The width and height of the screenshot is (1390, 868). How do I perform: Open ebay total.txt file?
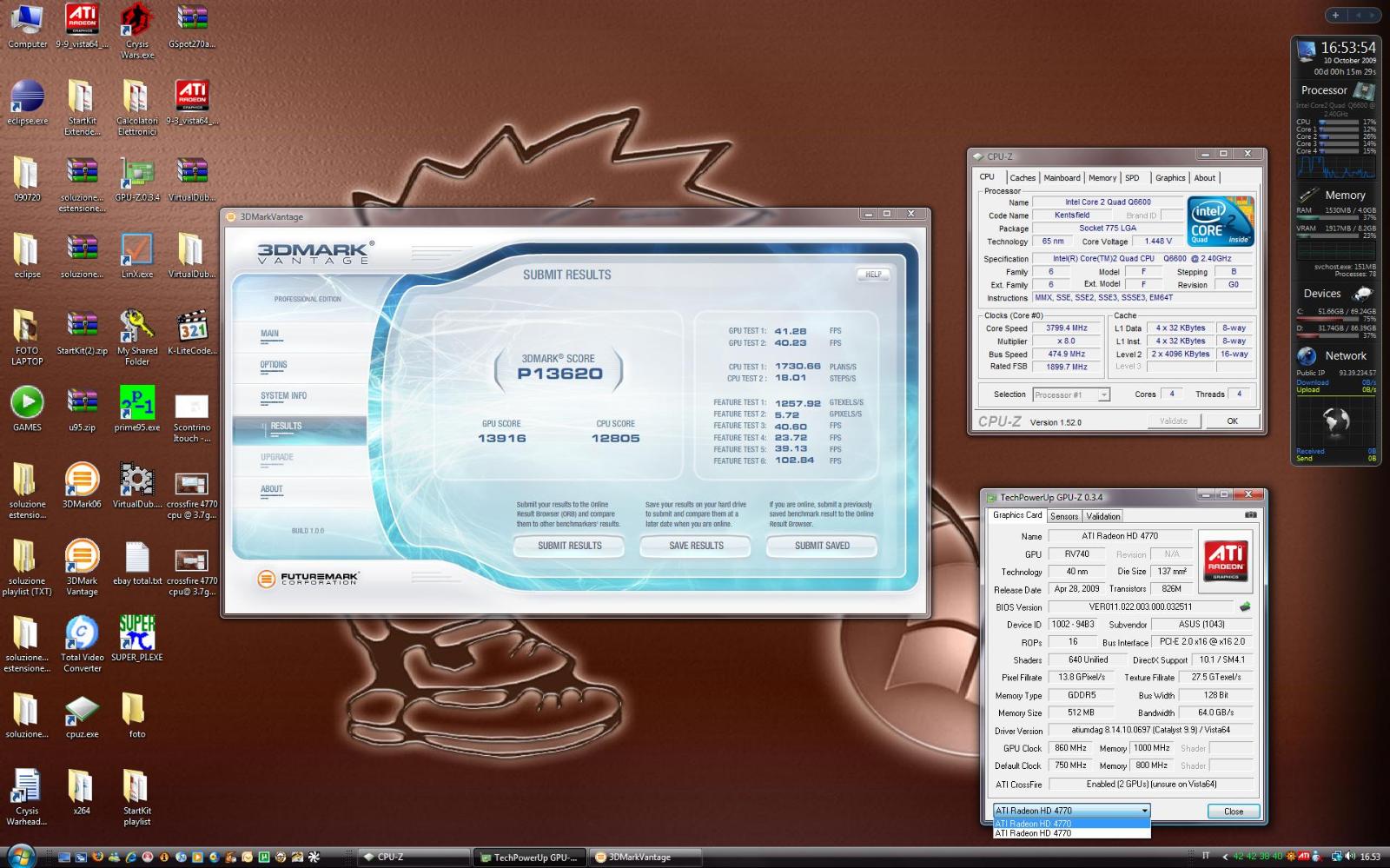(x=136, y=562)
